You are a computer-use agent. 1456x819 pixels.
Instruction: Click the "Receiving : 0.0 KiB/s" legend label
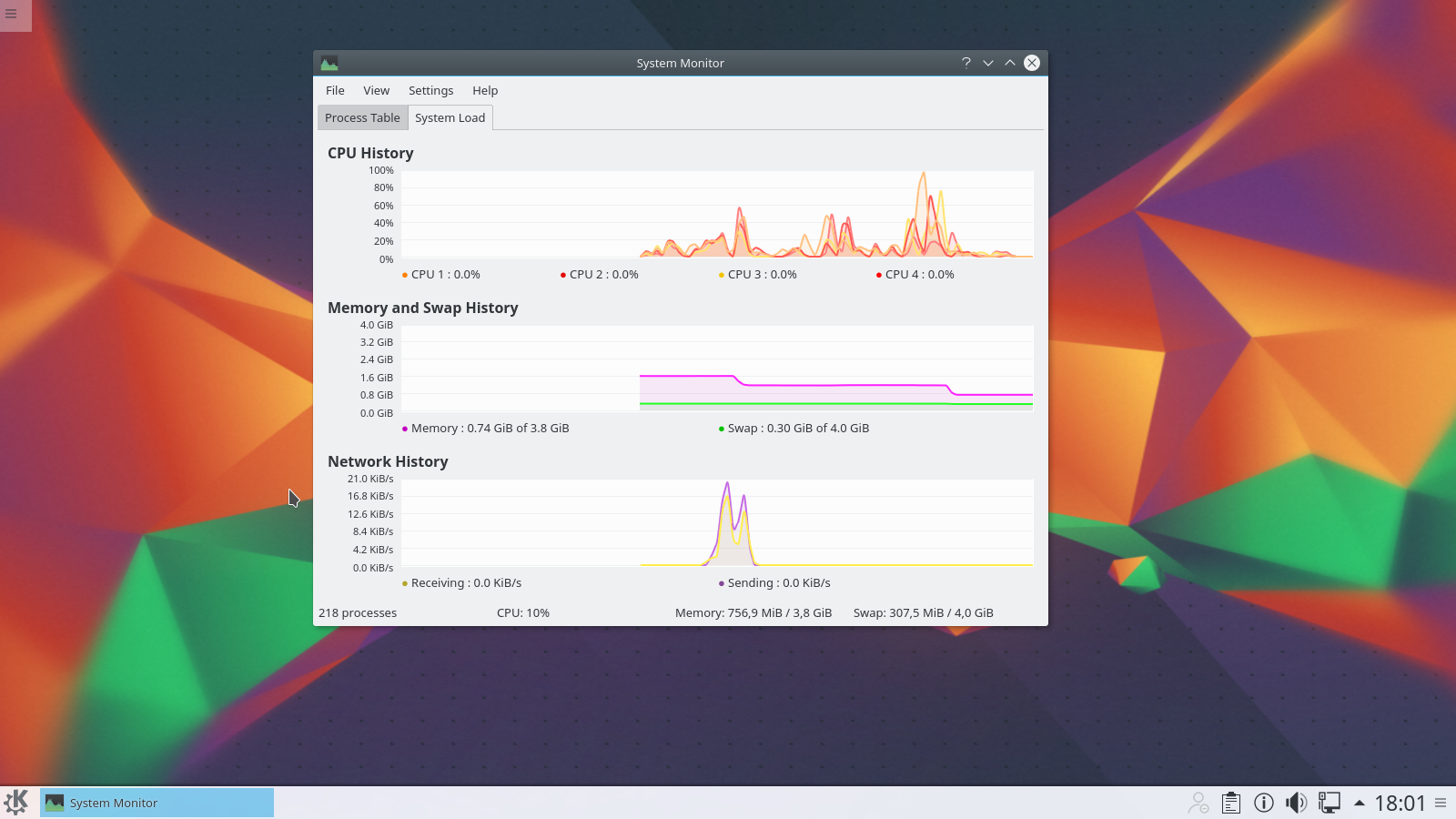466,583
